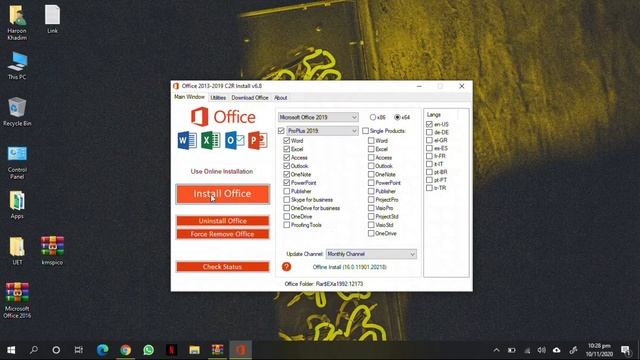640x360 pixels.
Task: Open the Haroon Khadim desktop folder
Action: (x=17, y=22)
